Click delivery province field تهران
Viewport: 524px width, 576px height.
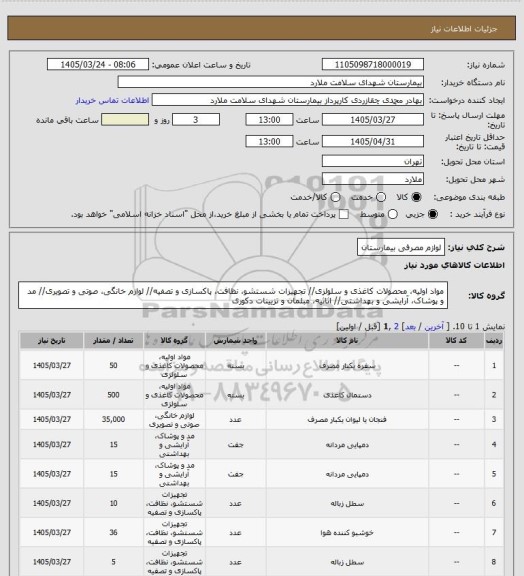pyautogui.click(x=373, y=161)
